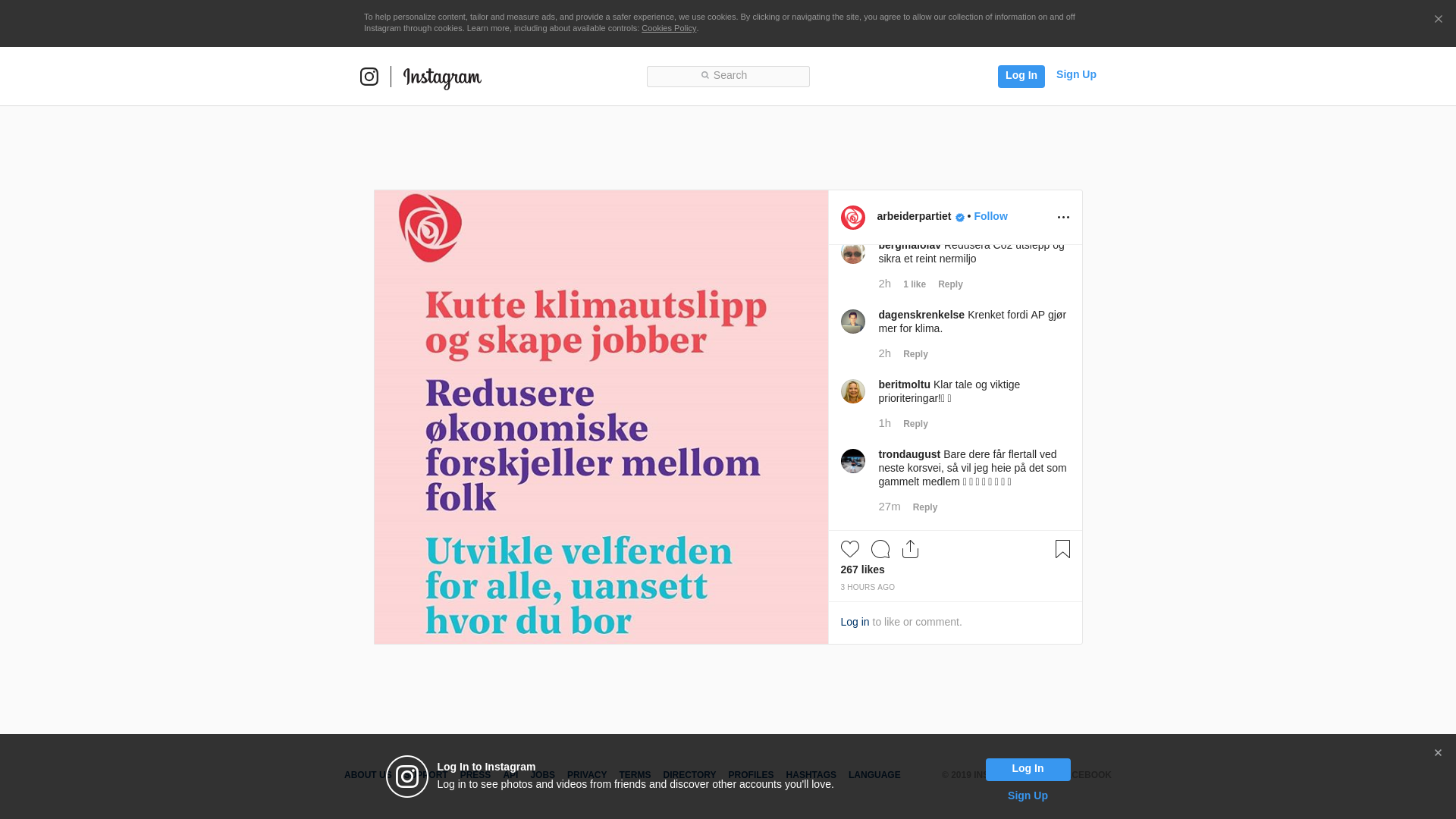Open the DIRECTORY footer item
Viewport: 1456px width, 819px height.
coord(689,775)
